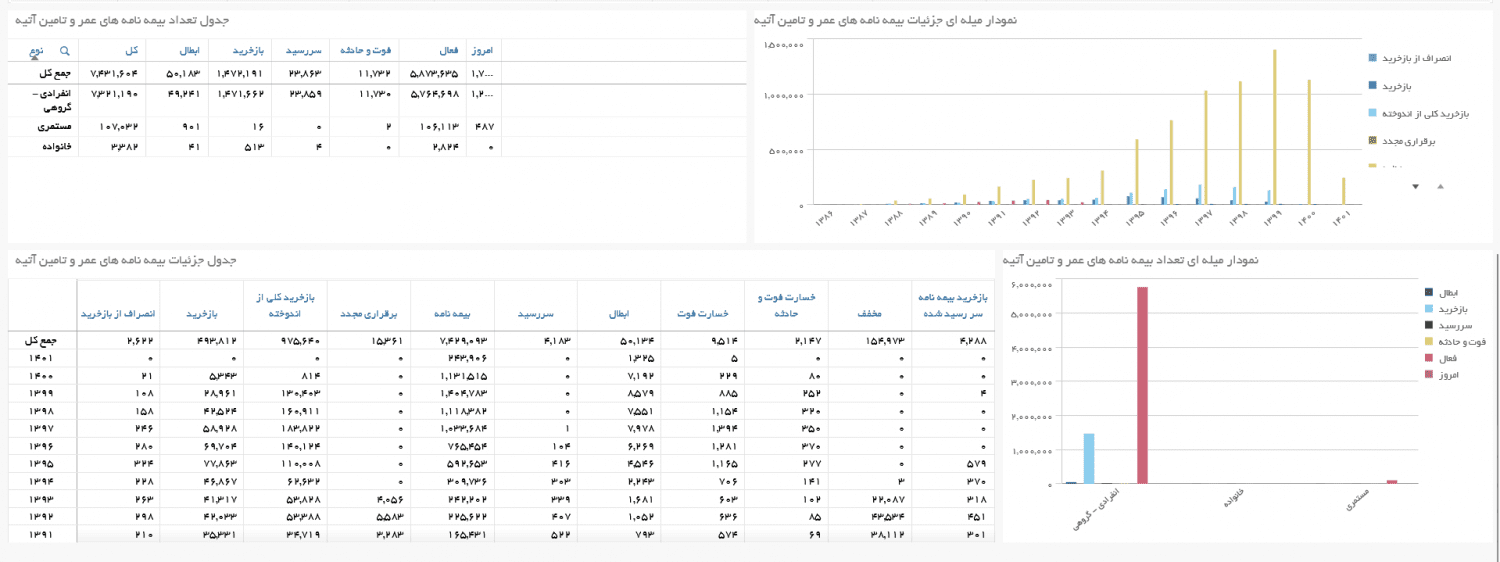The width and height of the screenshot is (1500, 562).
Task: Sort the count table by the فعال column
Action: click(449, 50)
